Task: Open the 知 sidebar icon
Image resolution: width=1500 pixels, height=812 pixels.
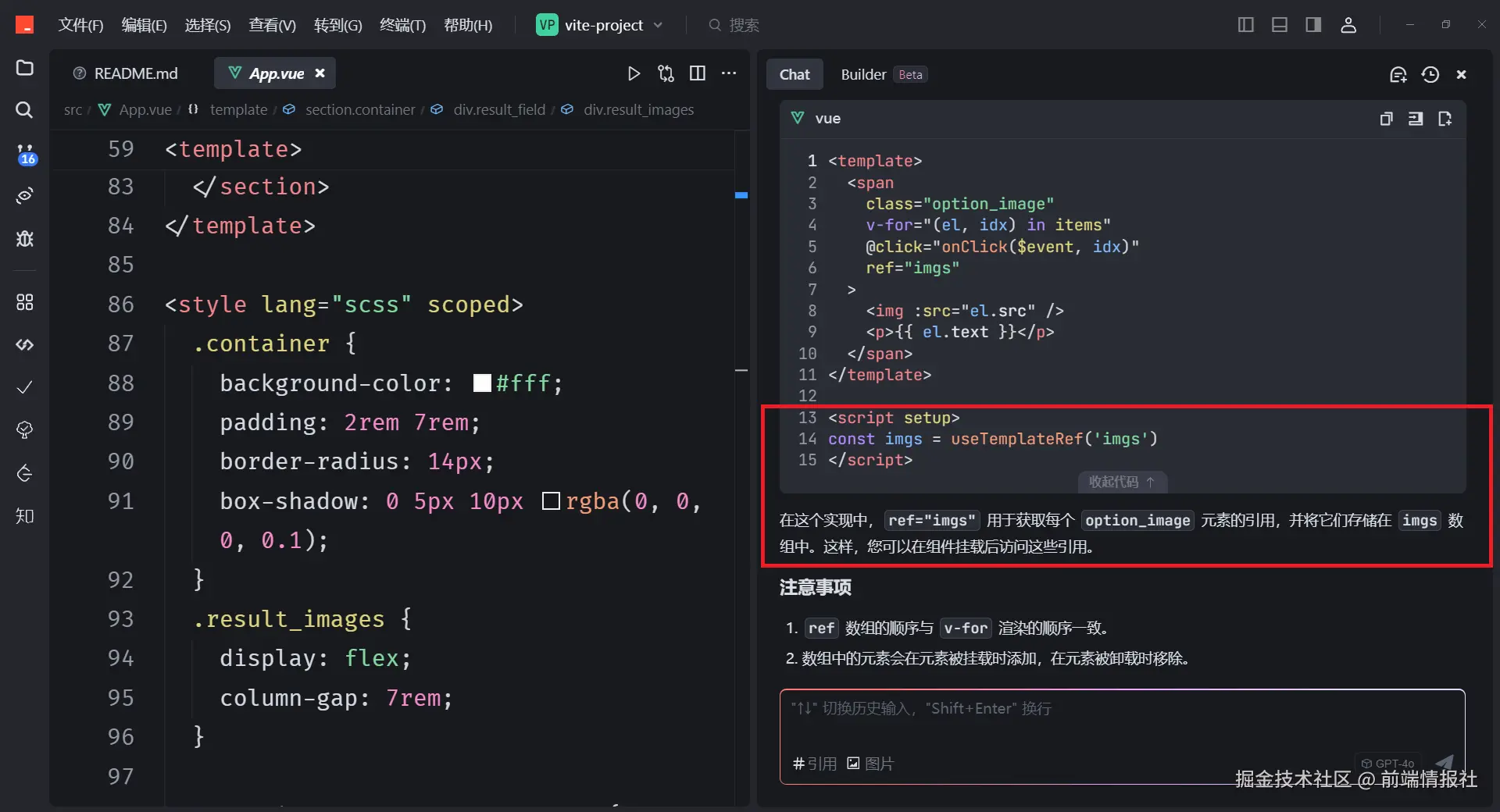Action: 25,515
